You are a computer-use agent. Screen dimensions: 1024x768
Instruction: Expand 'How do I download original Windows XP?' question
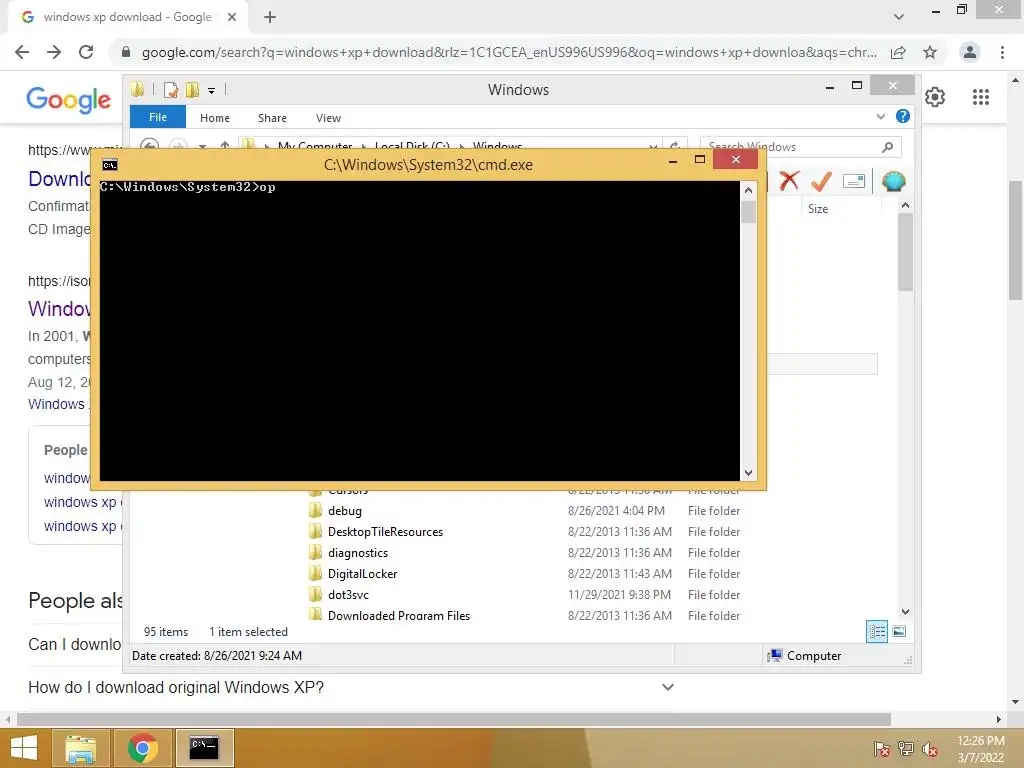click(667, 687)
